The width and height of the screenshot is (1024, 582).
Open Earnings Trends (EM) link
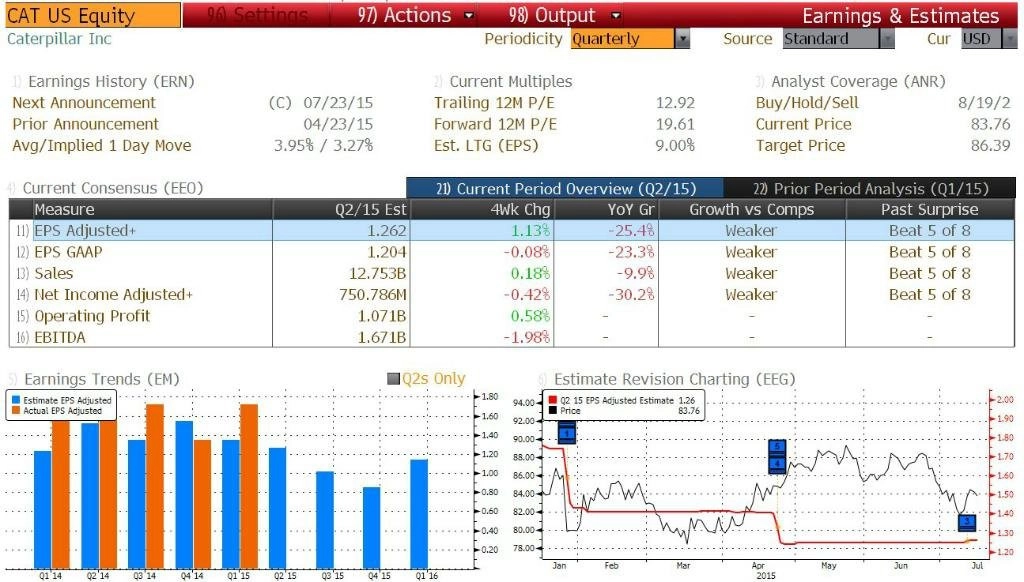pos(101,379)
